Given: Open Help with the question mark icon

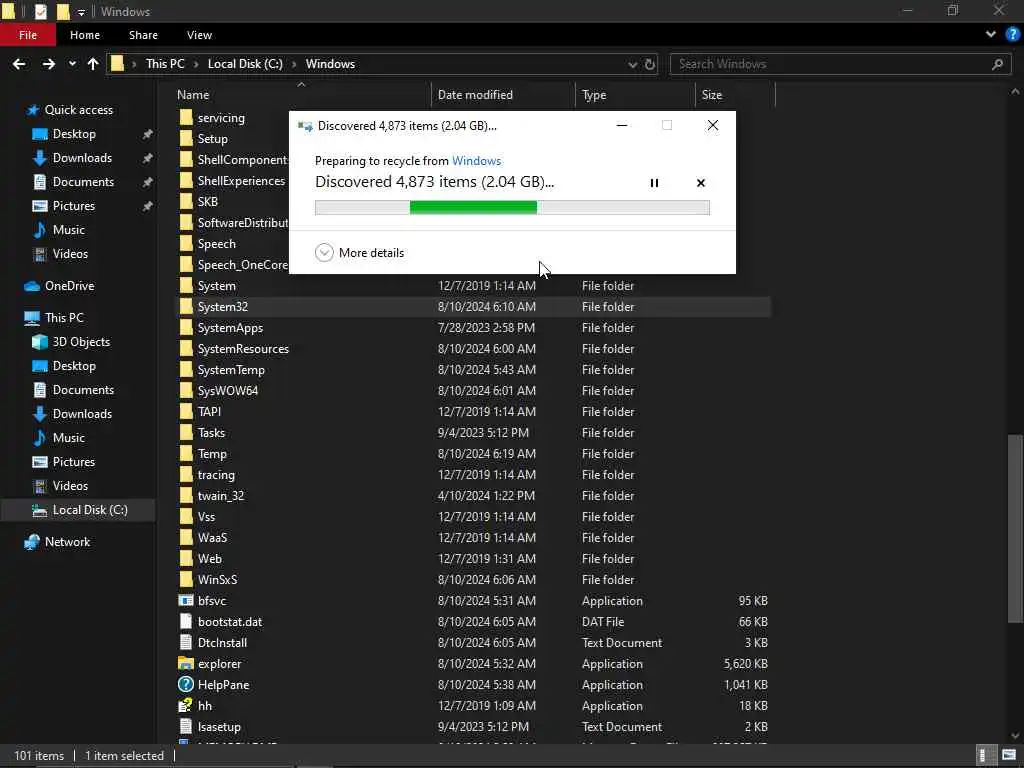Looking at the screenshot, I should click(x=1012, y=35).
